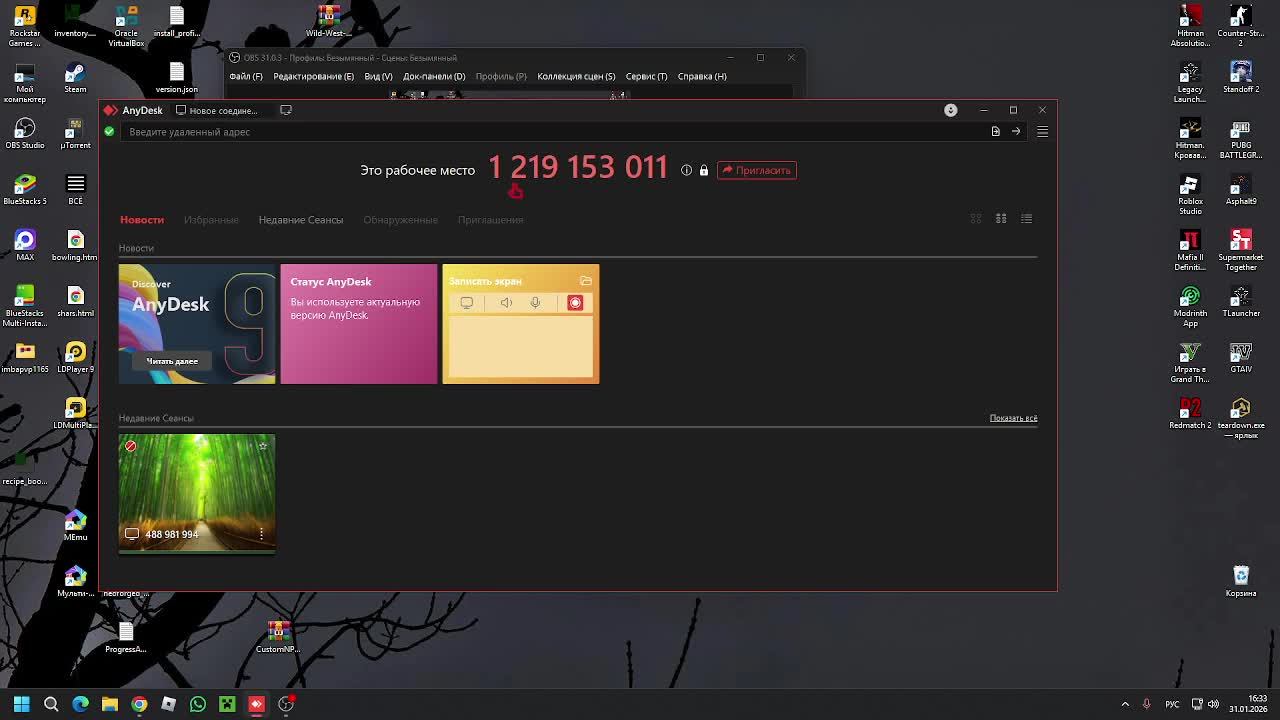Open the Недавние Сеансы tab
This screenshot has height=720, width=1280.
point(301,219)
